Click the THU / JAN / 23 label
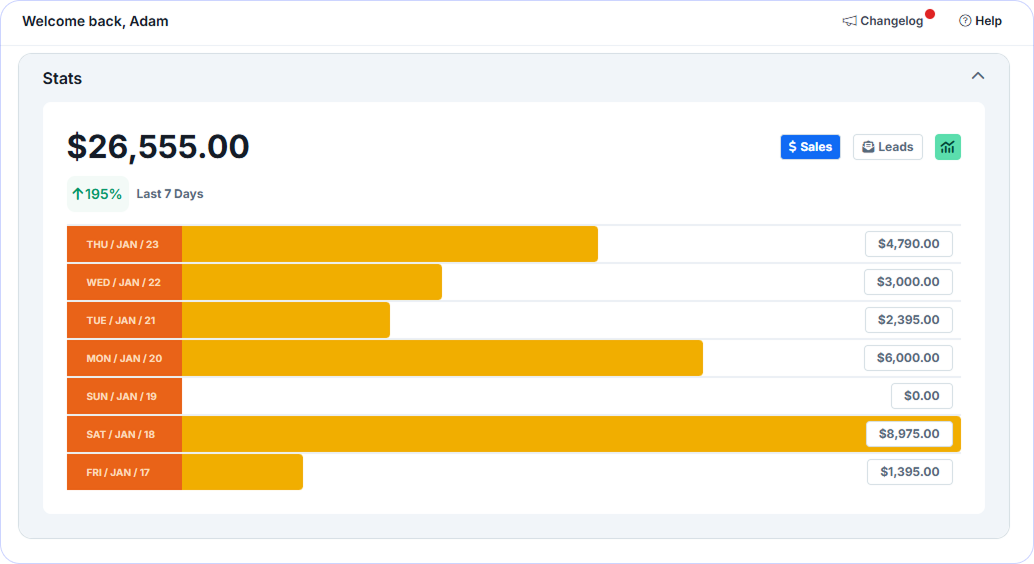 (x=123, y=244)
